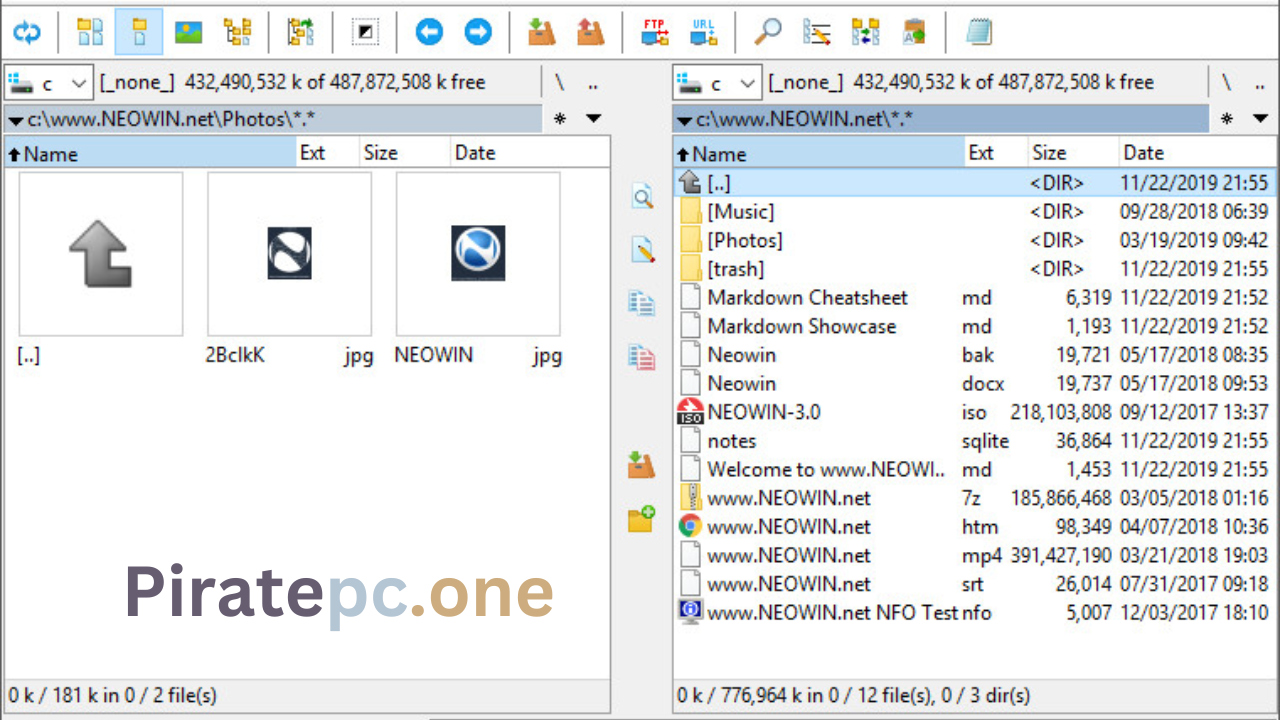Go to parent directory in the right panel
Screen dimensions: 1280x720
pos(1260,83)
